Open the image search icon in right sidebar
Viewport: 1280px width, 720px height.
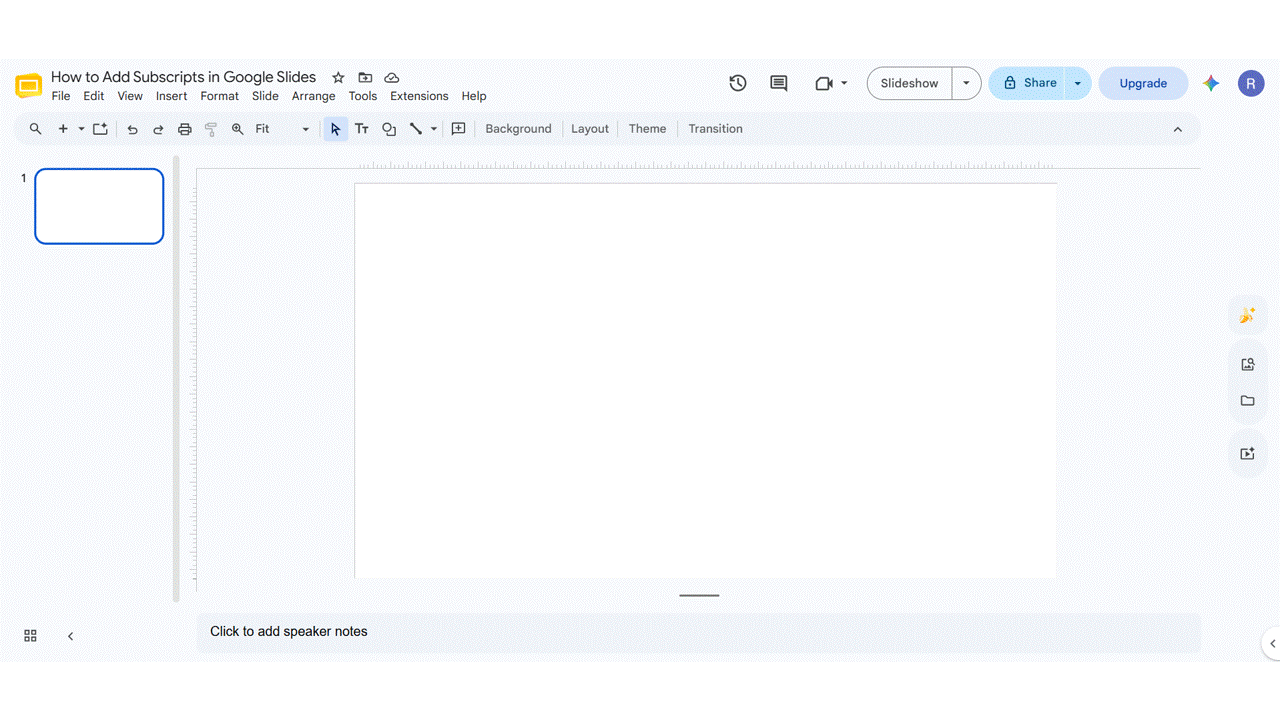click(x=1247, y=365)
